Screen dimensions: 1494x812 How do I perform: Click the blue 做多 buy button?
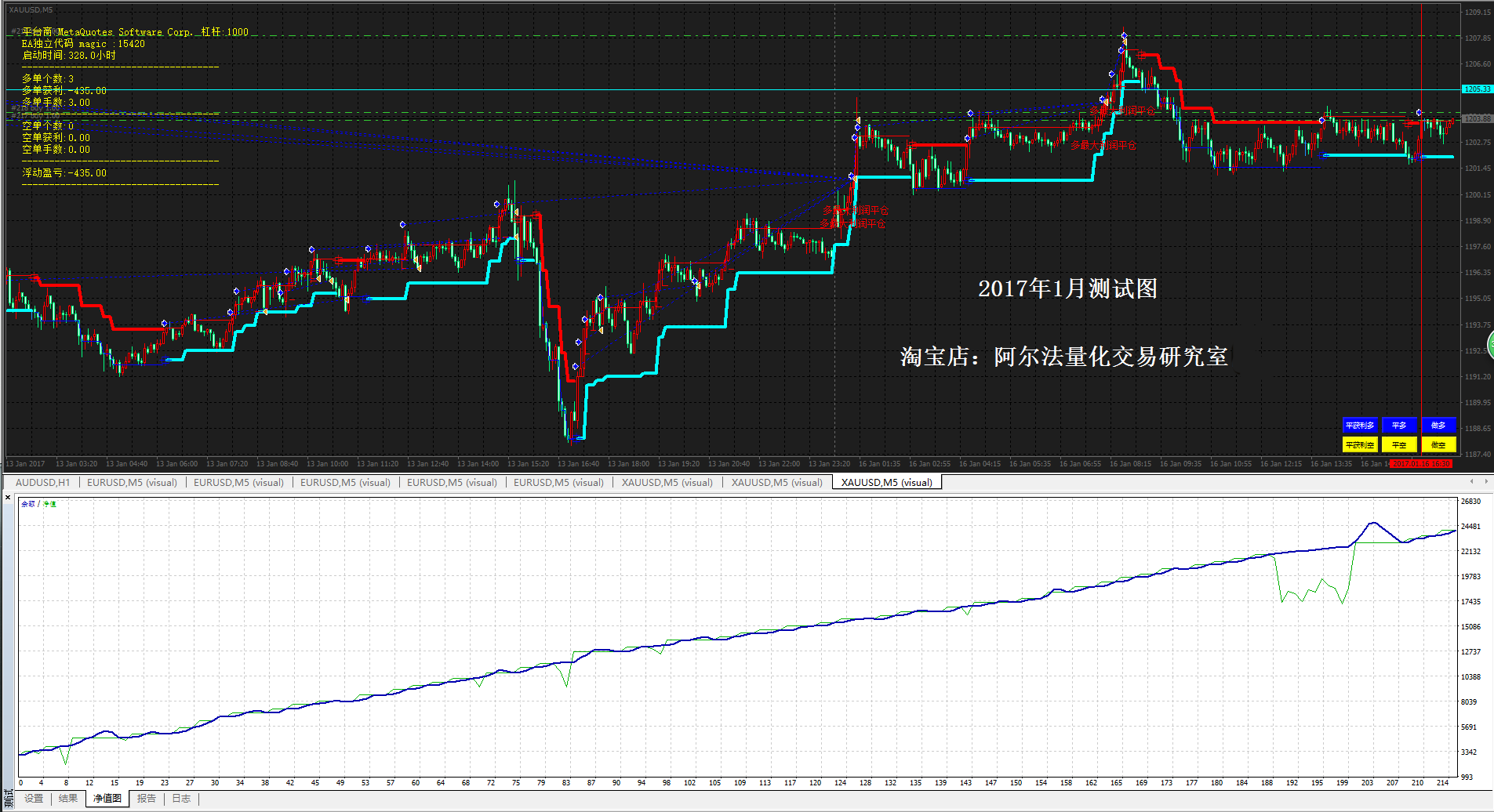coord(1438,425)
